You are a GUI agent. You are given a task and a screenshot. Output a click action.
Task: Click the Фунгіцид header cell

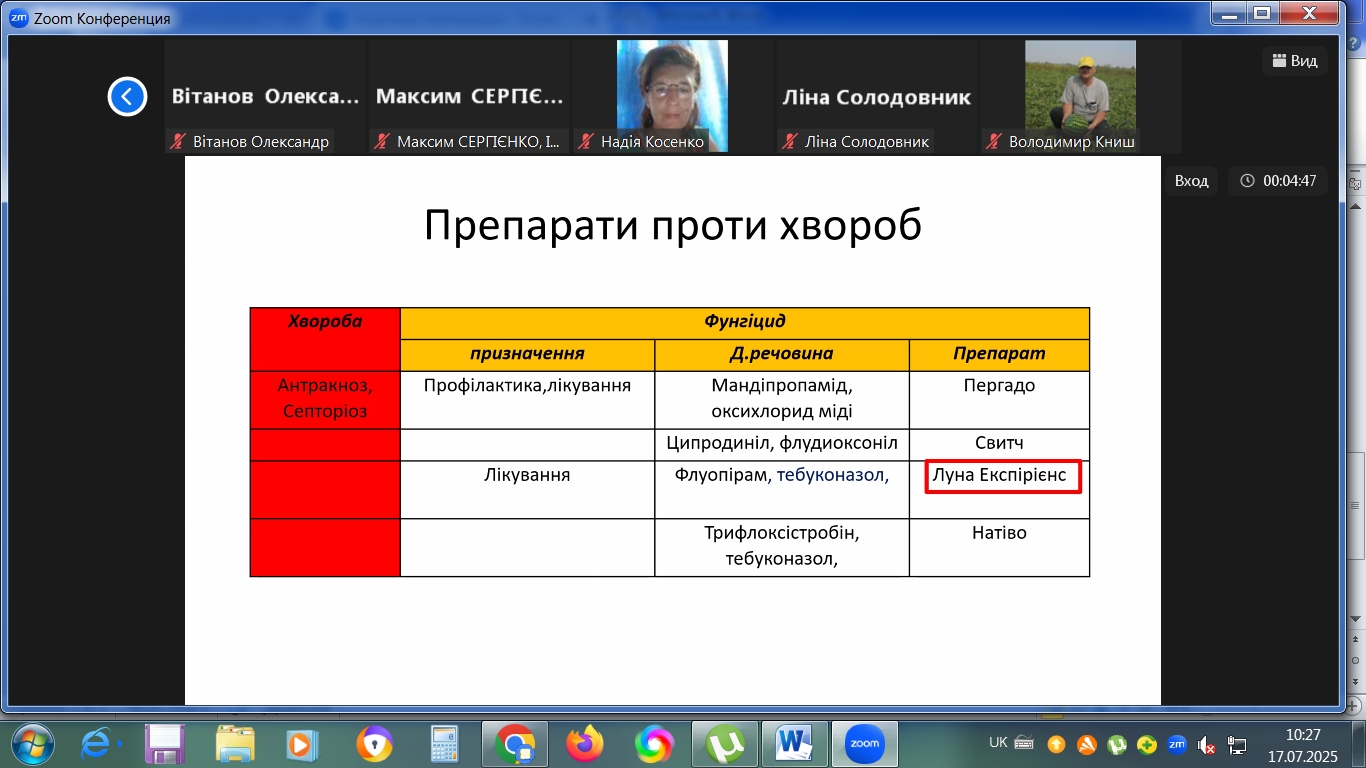[x=745, y=323]
